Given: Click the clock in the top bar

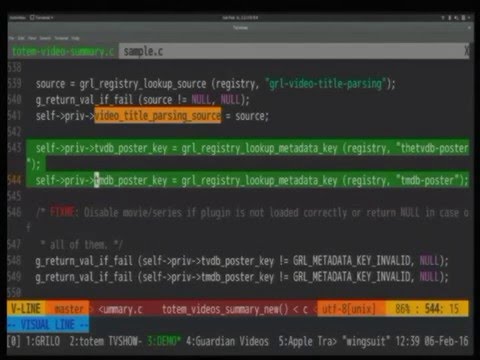Looking at the screenshot, I should click(x=240, y=18).
